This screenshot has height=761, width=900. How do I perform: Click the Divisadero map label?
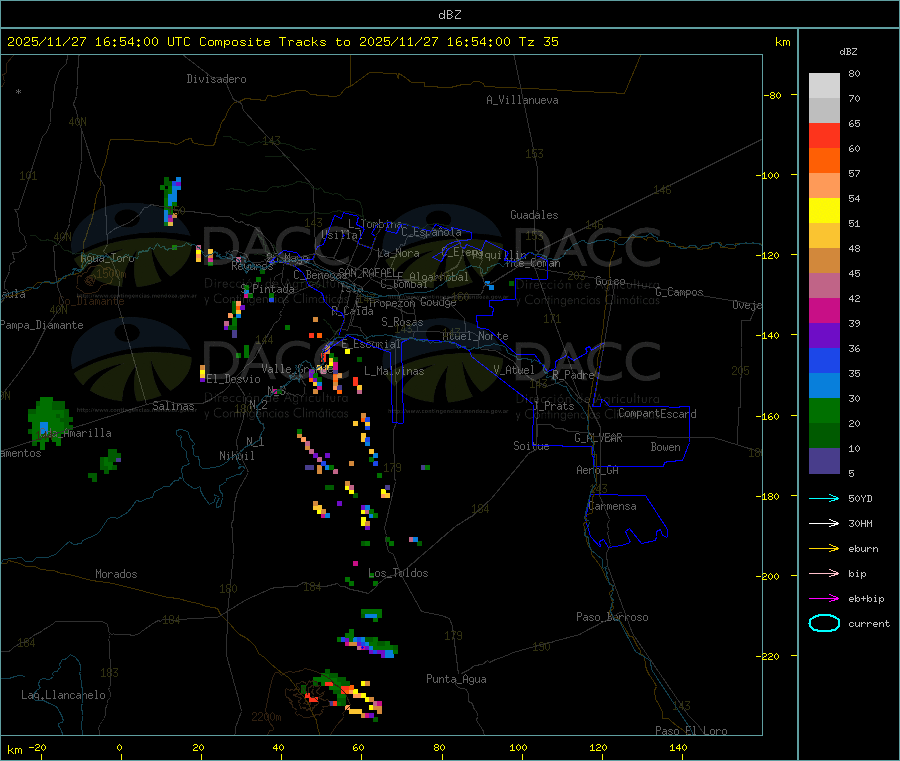[216, 79]
